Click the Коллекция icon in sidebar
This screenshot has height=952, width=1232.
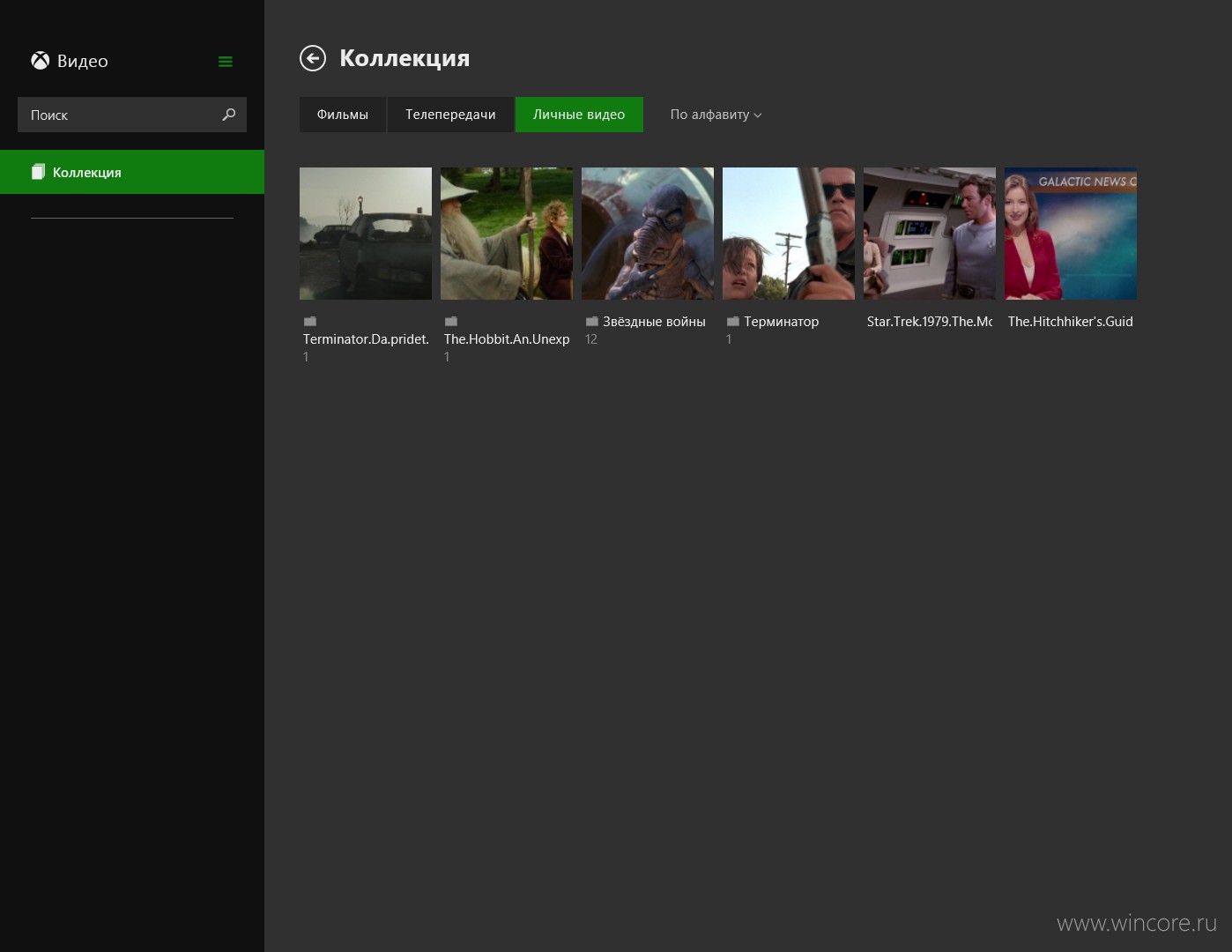pos(38,172)
